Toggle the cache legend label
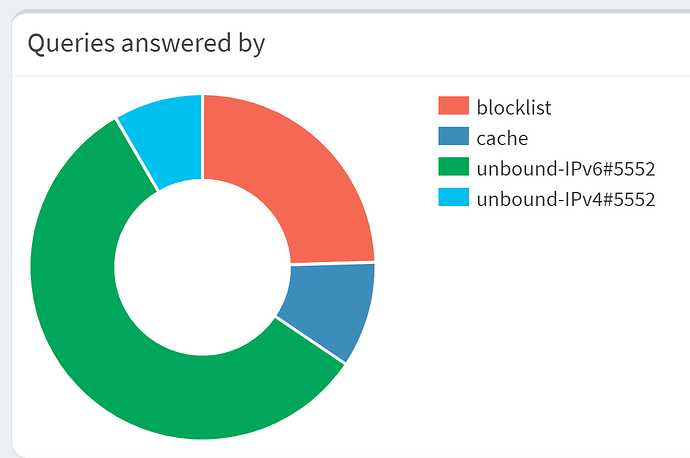 click(x=502, y=137)
